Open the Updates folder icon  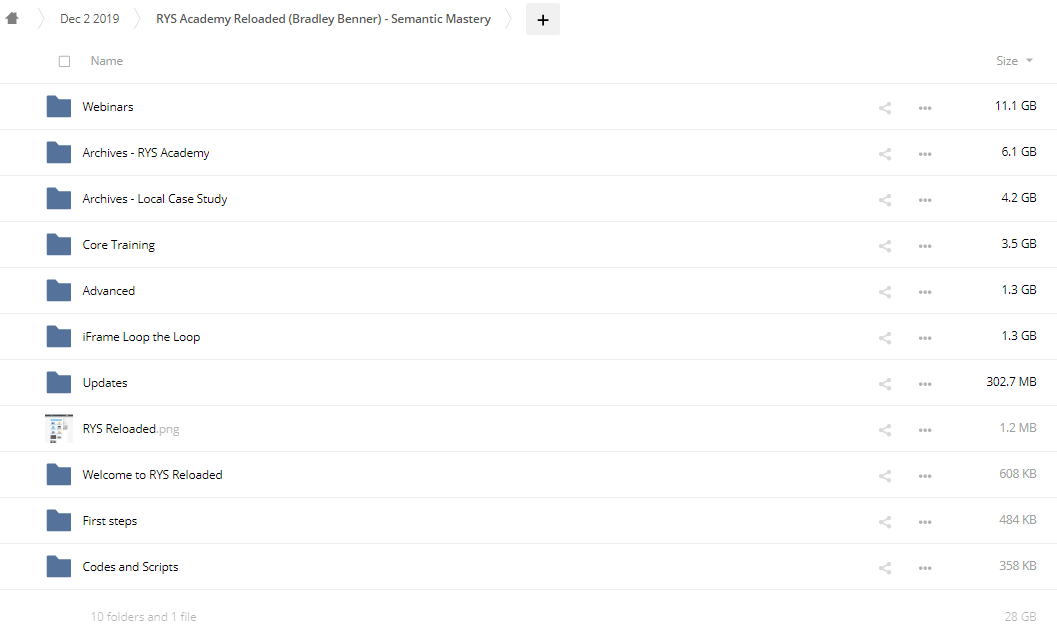[59, 382]
